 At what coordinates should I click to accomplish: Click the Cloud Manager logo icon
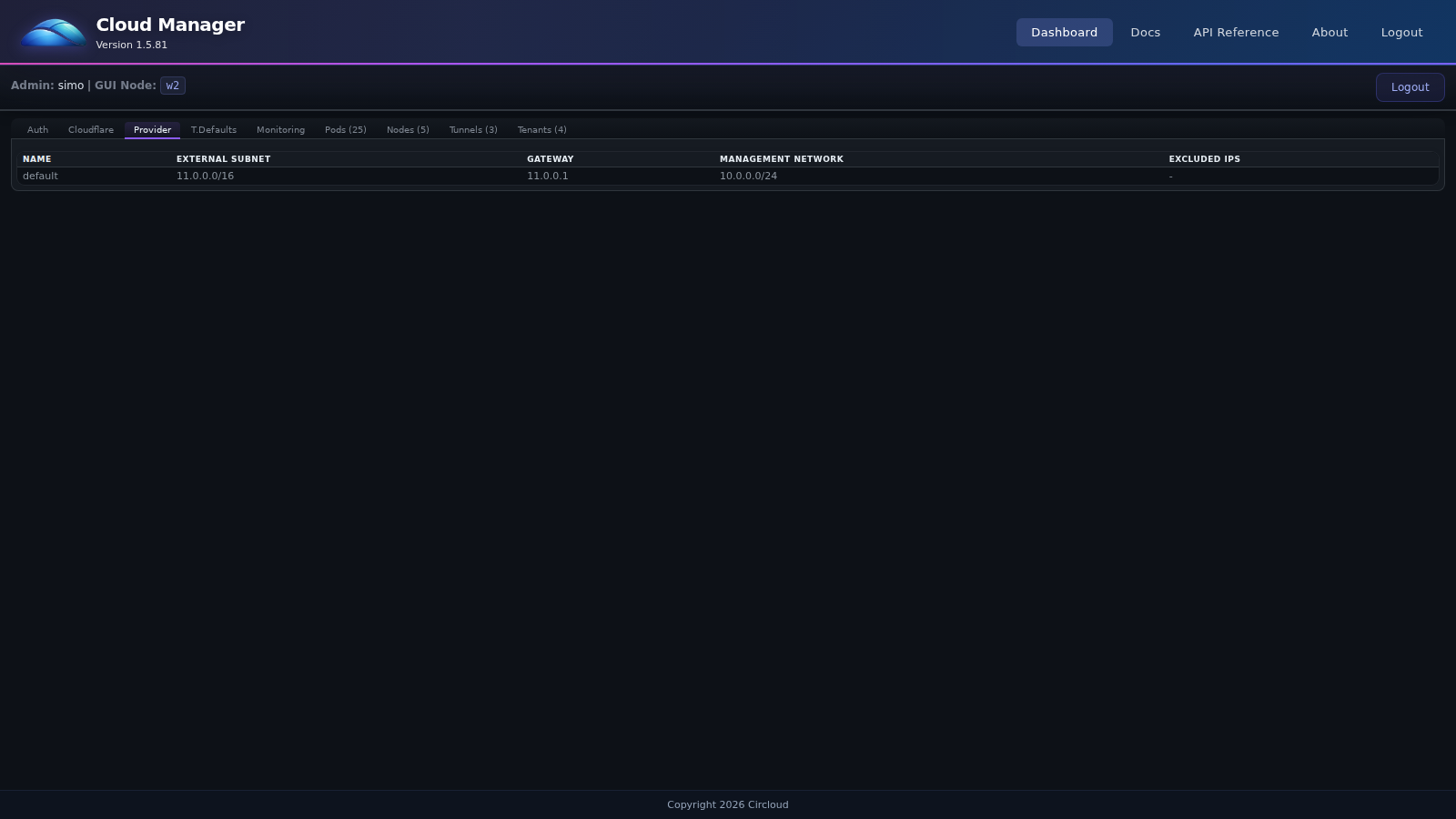coord(51,32)
